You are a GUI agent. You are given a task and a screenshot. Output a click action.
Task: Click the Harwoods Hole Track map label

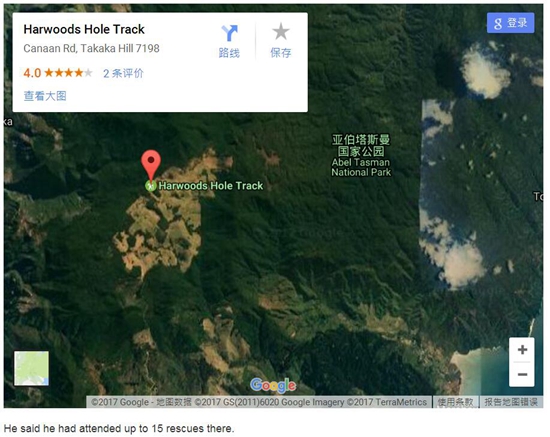click(210, 186)
